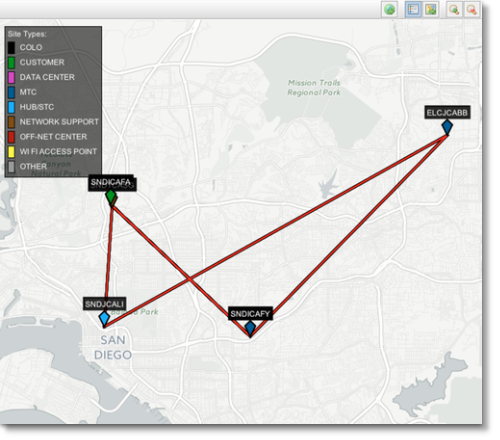The width and height of the screenshot is (500, 440).
Task: Click the DATA CENTER legend text
Action: pos(47,77)
